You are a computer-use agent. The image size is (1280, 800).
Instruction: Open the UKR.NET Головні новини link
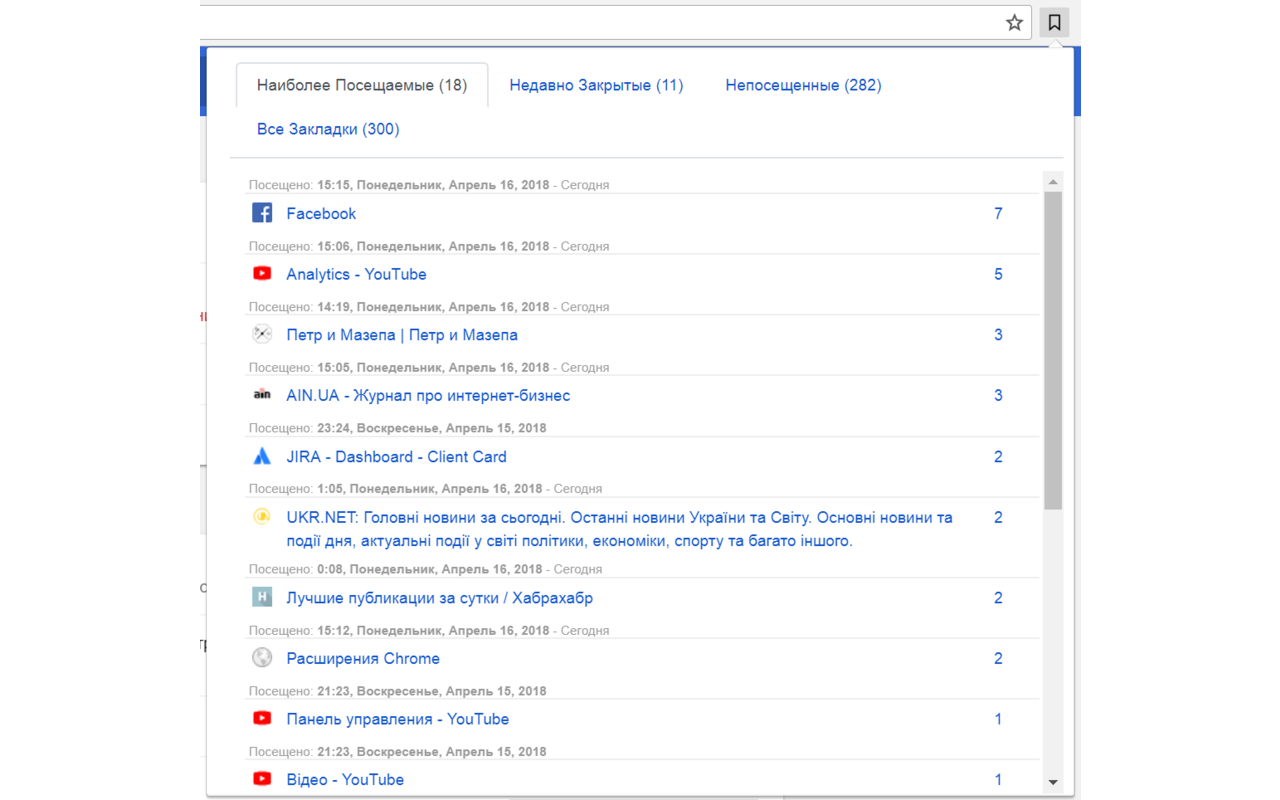619,529
